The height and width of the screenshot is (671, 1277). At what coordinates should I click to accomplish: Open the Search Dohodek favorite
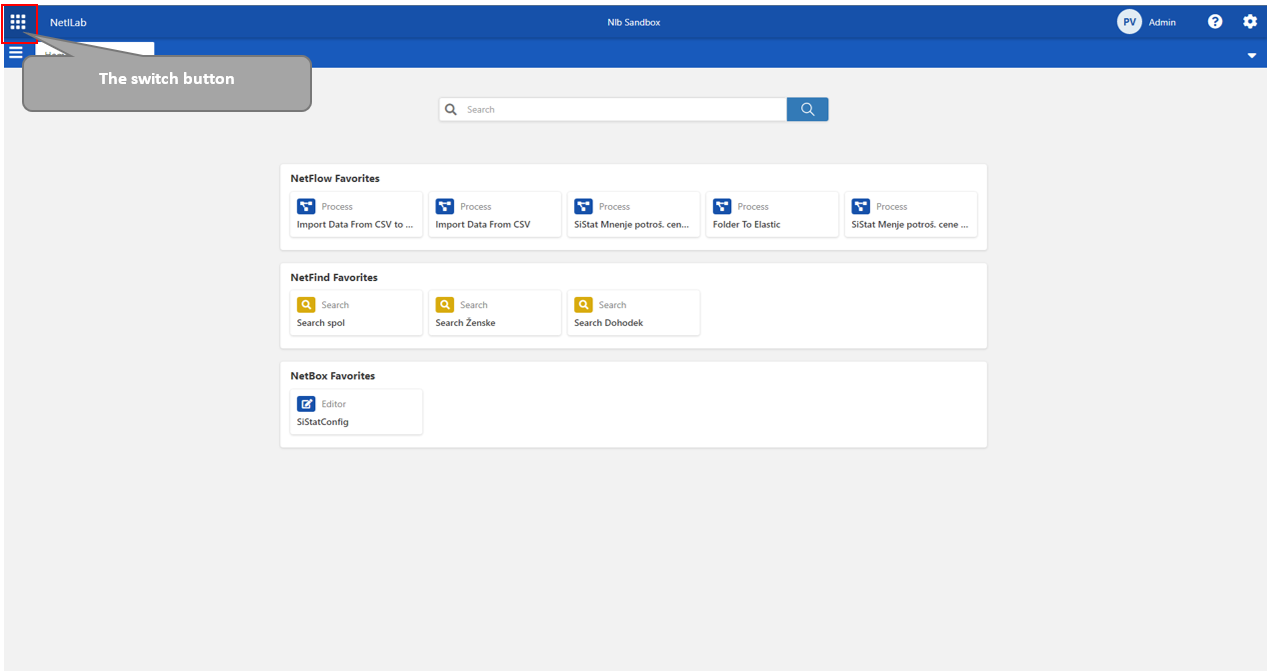click(633, 313)
